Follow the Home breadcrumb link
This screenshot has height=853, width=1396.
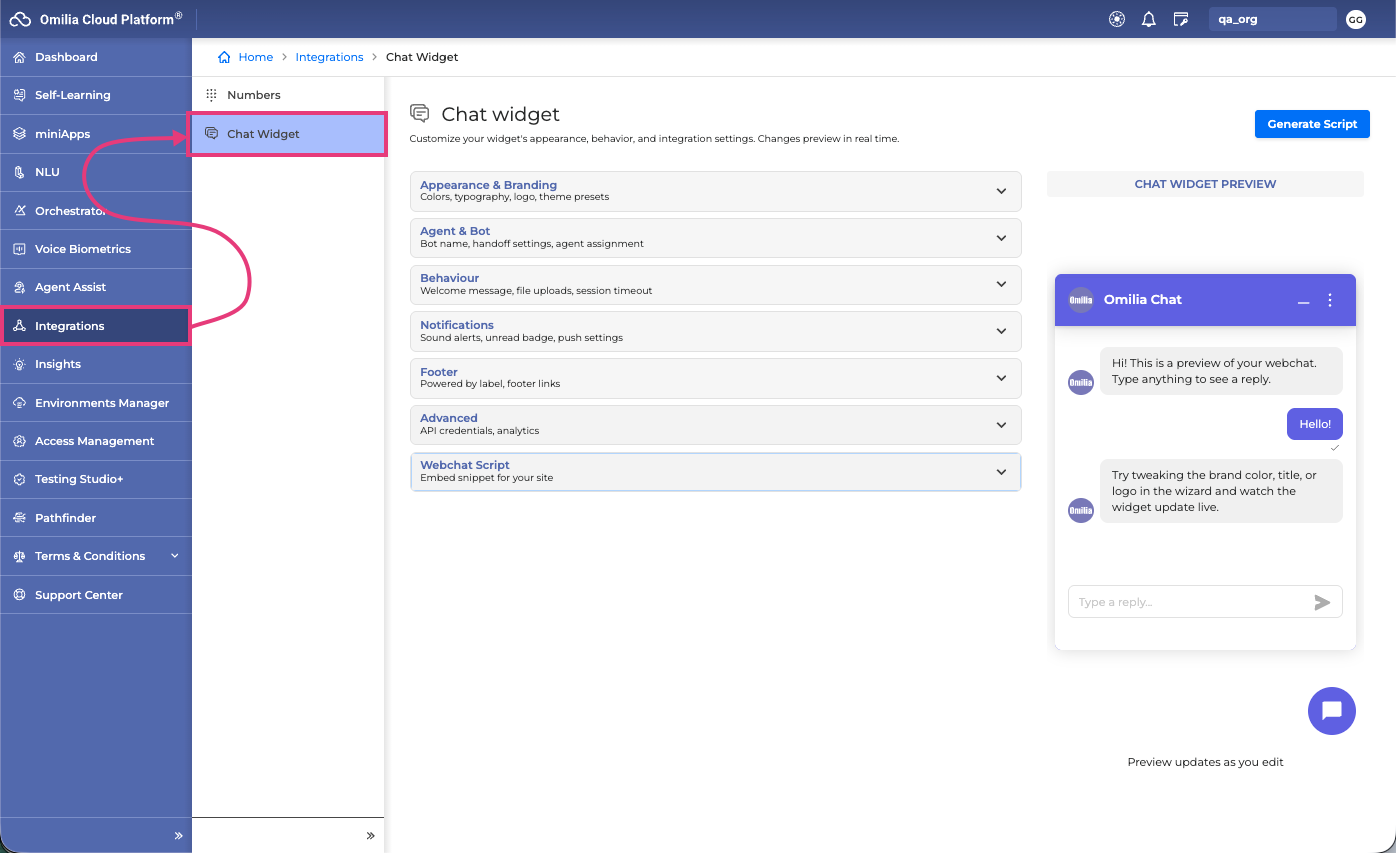(x=256, y=57)
